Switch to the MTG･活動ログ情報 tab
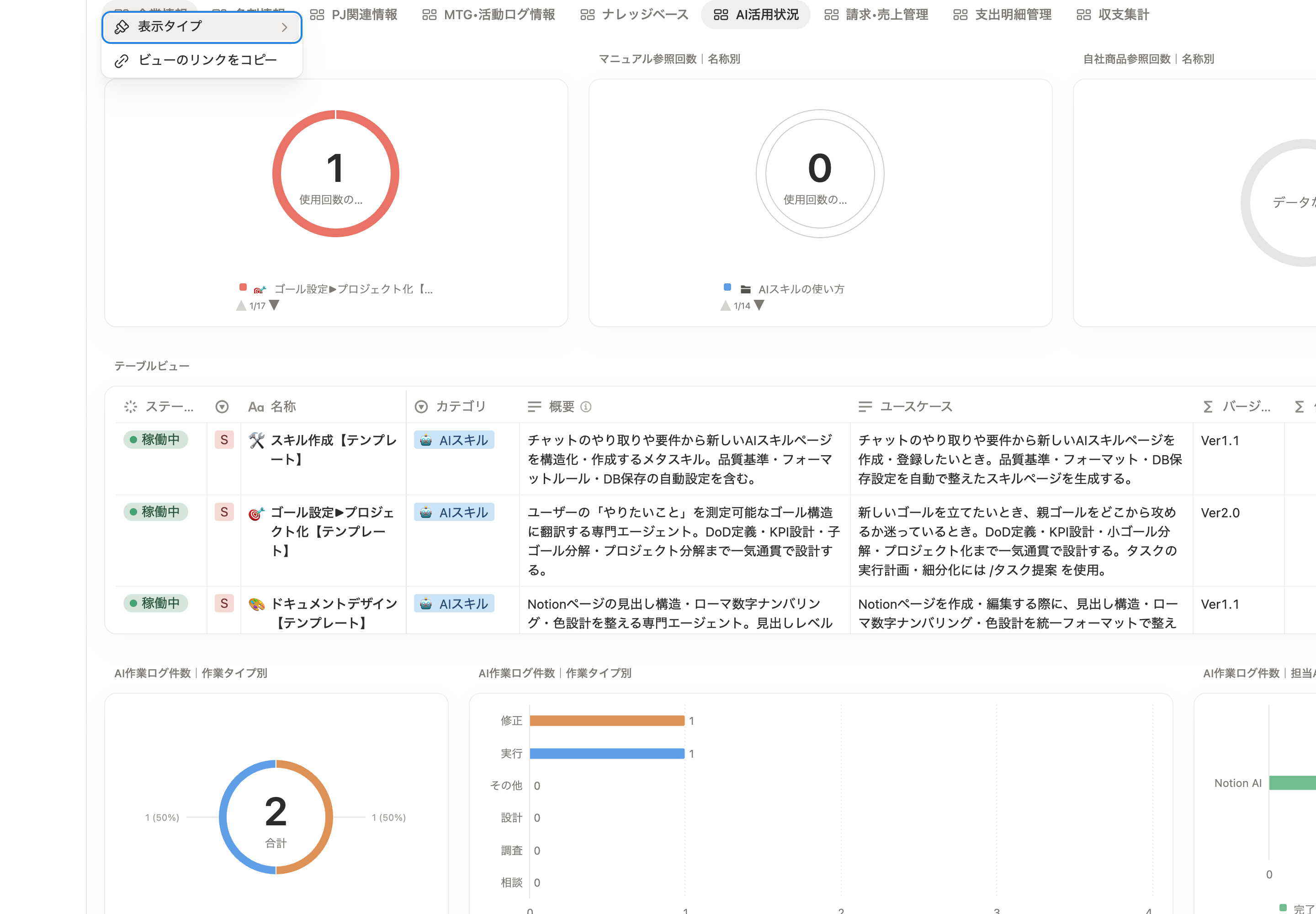1316x914 pixels. (488, 15)
